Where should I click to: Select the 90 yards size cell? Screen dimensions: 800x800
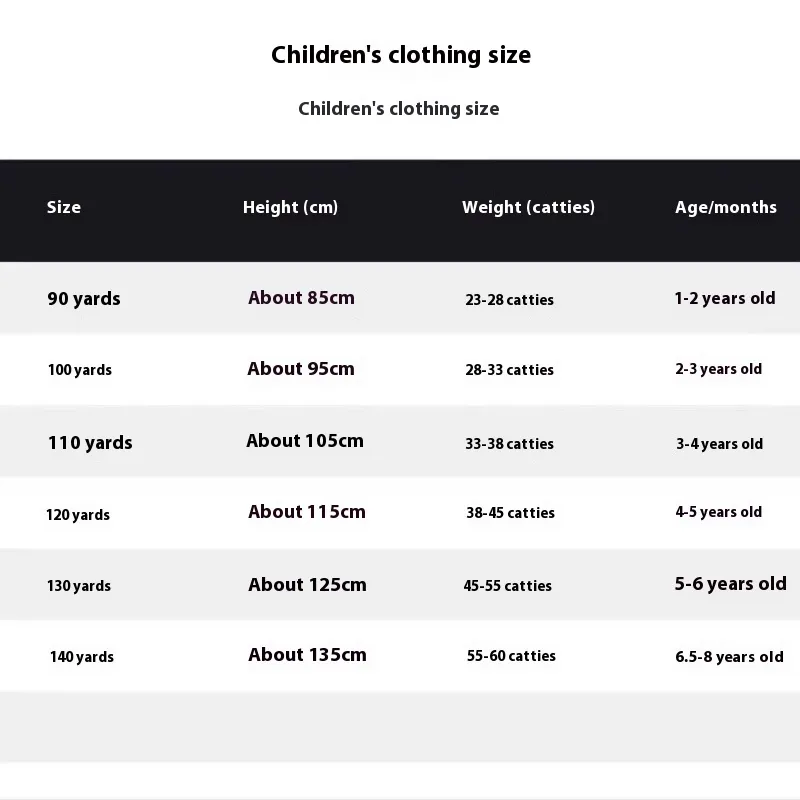(84, 299)
